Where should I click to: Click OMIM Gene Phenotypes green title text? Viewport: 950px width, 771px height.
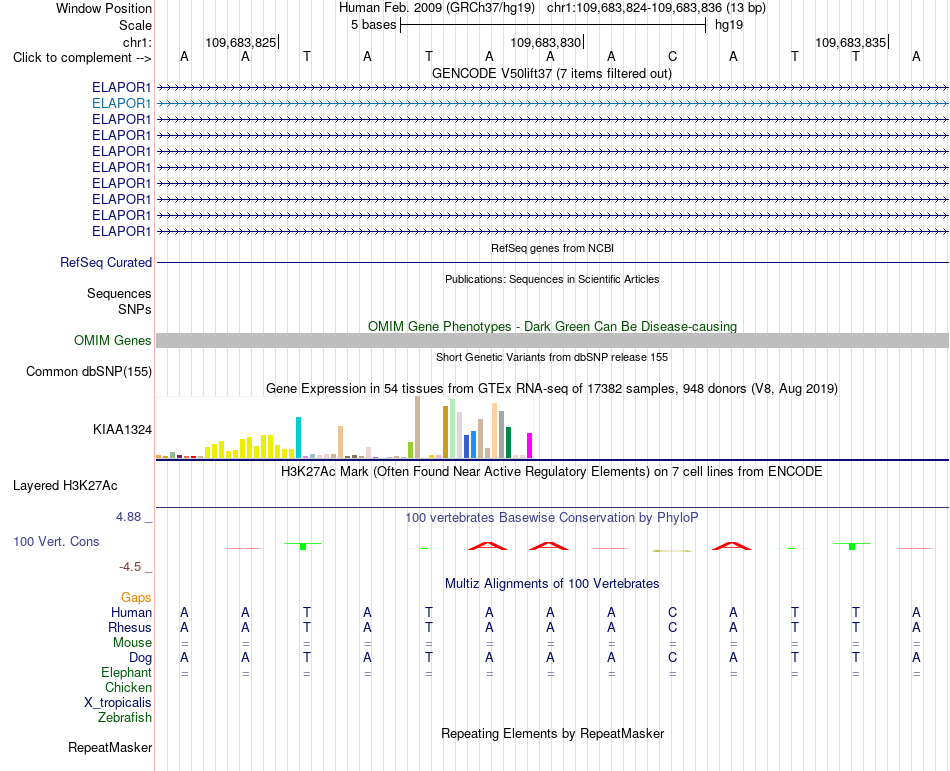552,326
